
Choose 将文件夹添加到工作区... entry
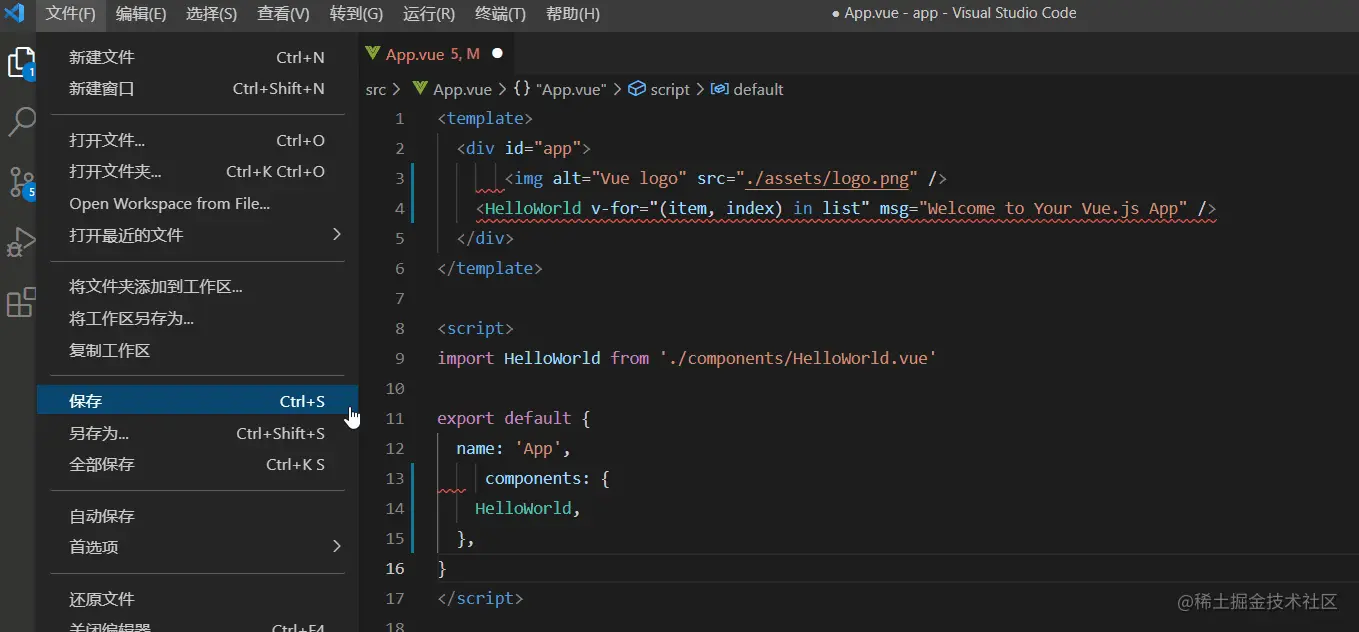point(197,287)
